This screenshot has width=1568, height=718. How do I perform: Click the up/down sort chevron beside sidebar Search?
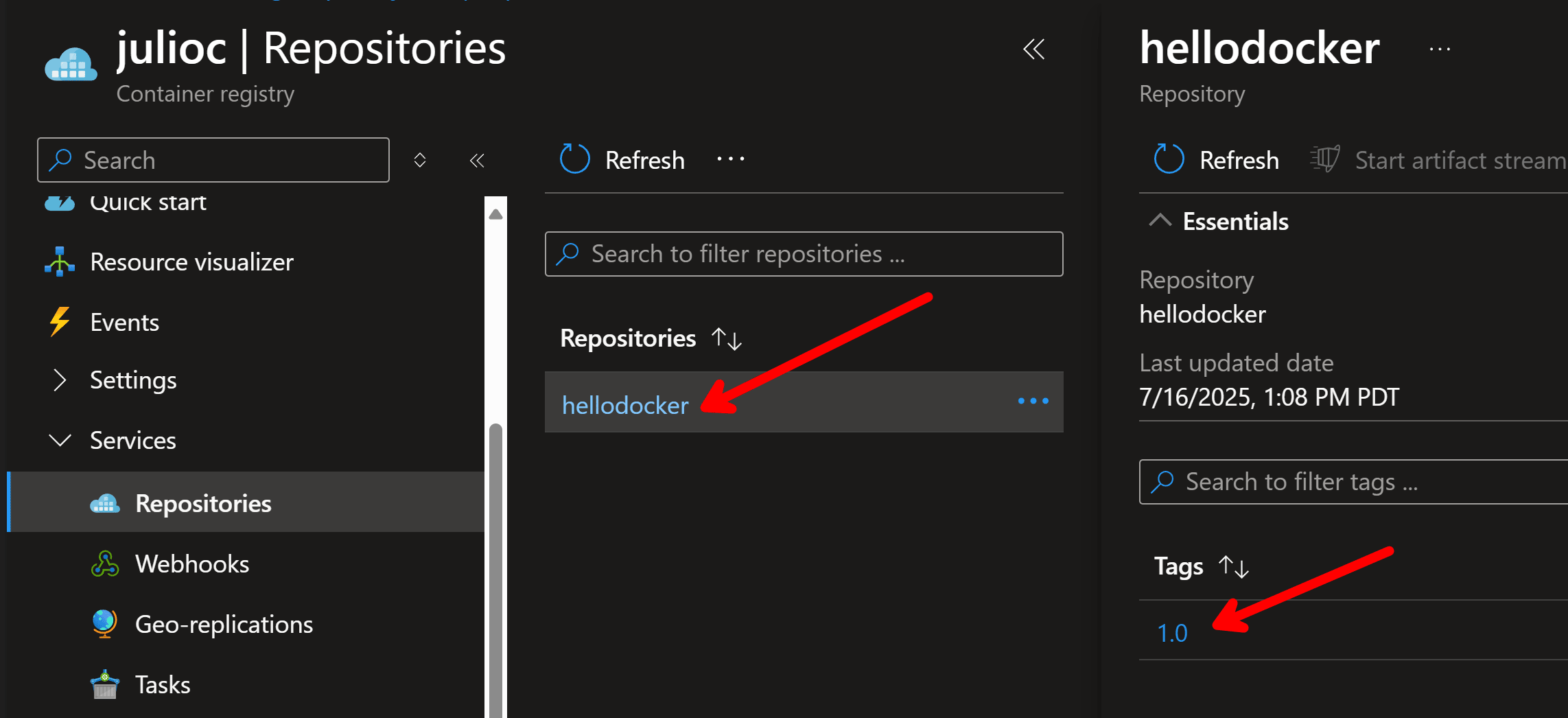[x=420, y=160]
